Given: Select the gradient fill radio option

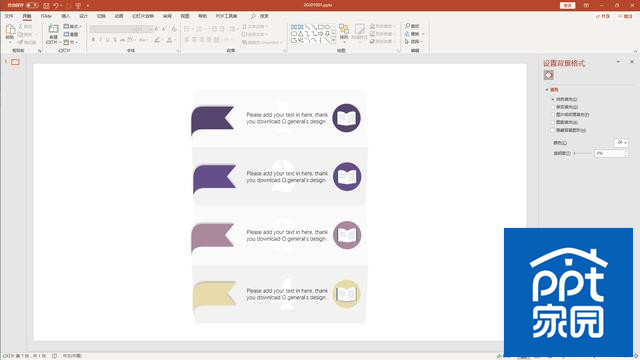Looking at the screenshot, I should click(x=553, y=107).
